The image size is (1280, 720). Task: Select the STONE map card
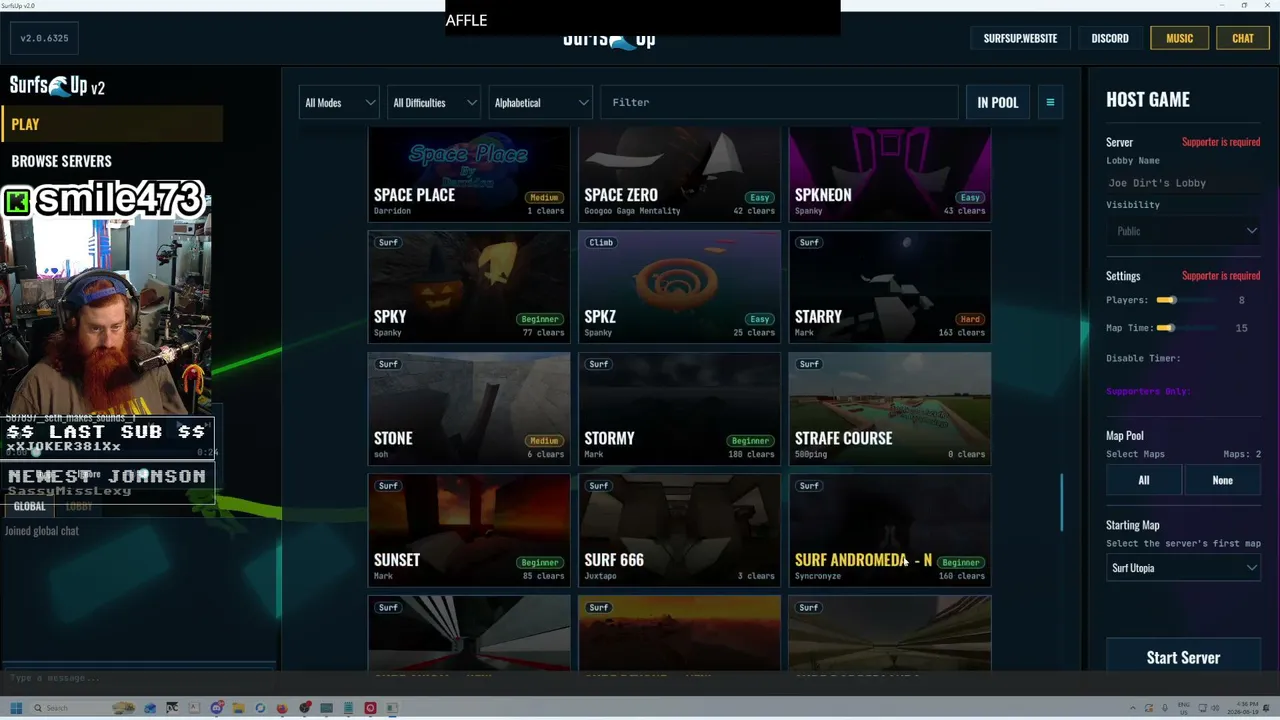(469, 408)
